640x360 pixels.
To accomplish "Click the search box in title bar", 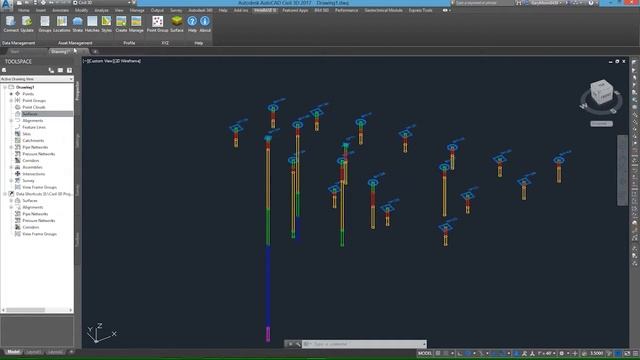I will pyautogui.click(x=484, y=3).
